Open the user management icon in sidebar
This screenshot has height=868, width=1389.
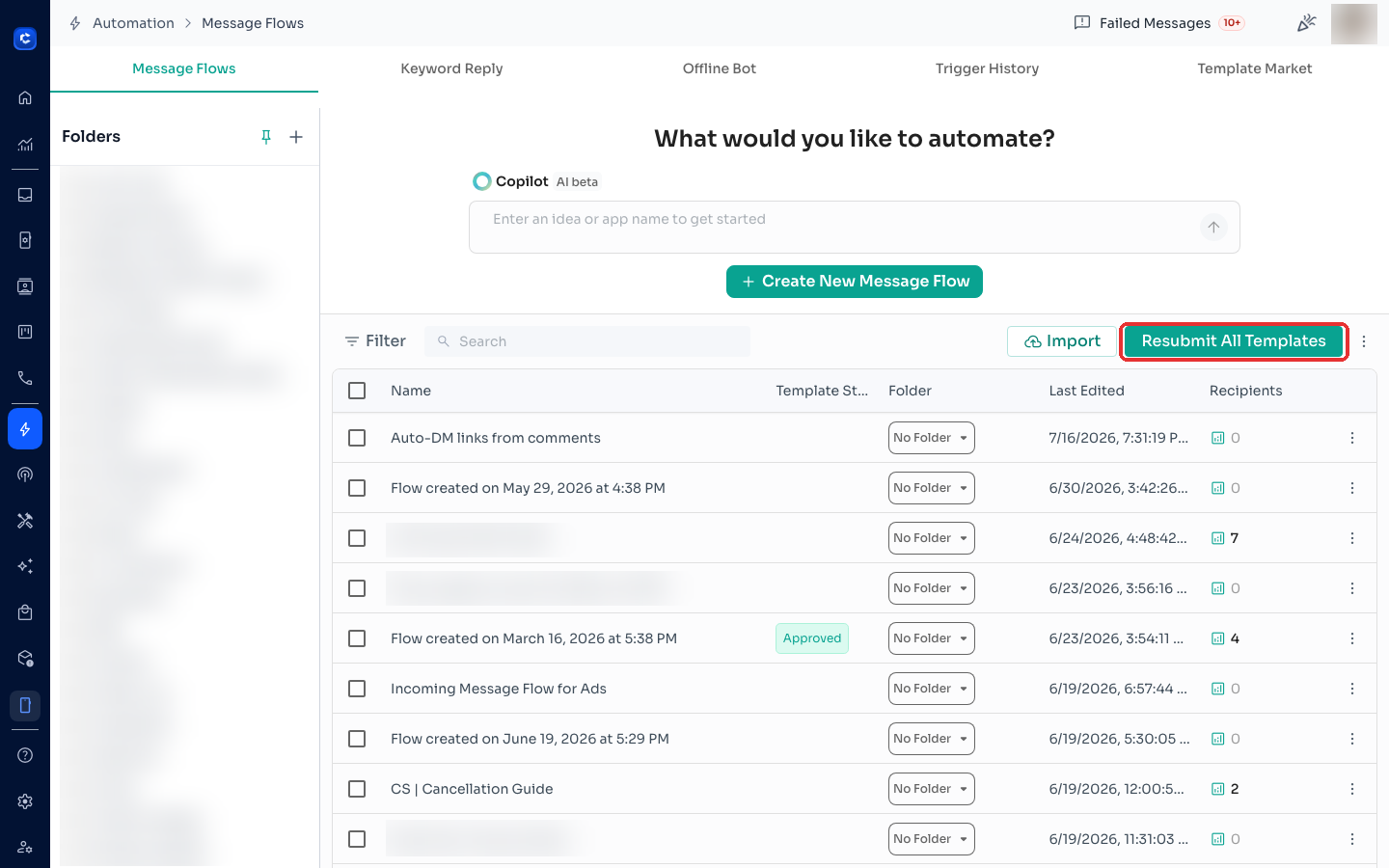tap(25, 847)
